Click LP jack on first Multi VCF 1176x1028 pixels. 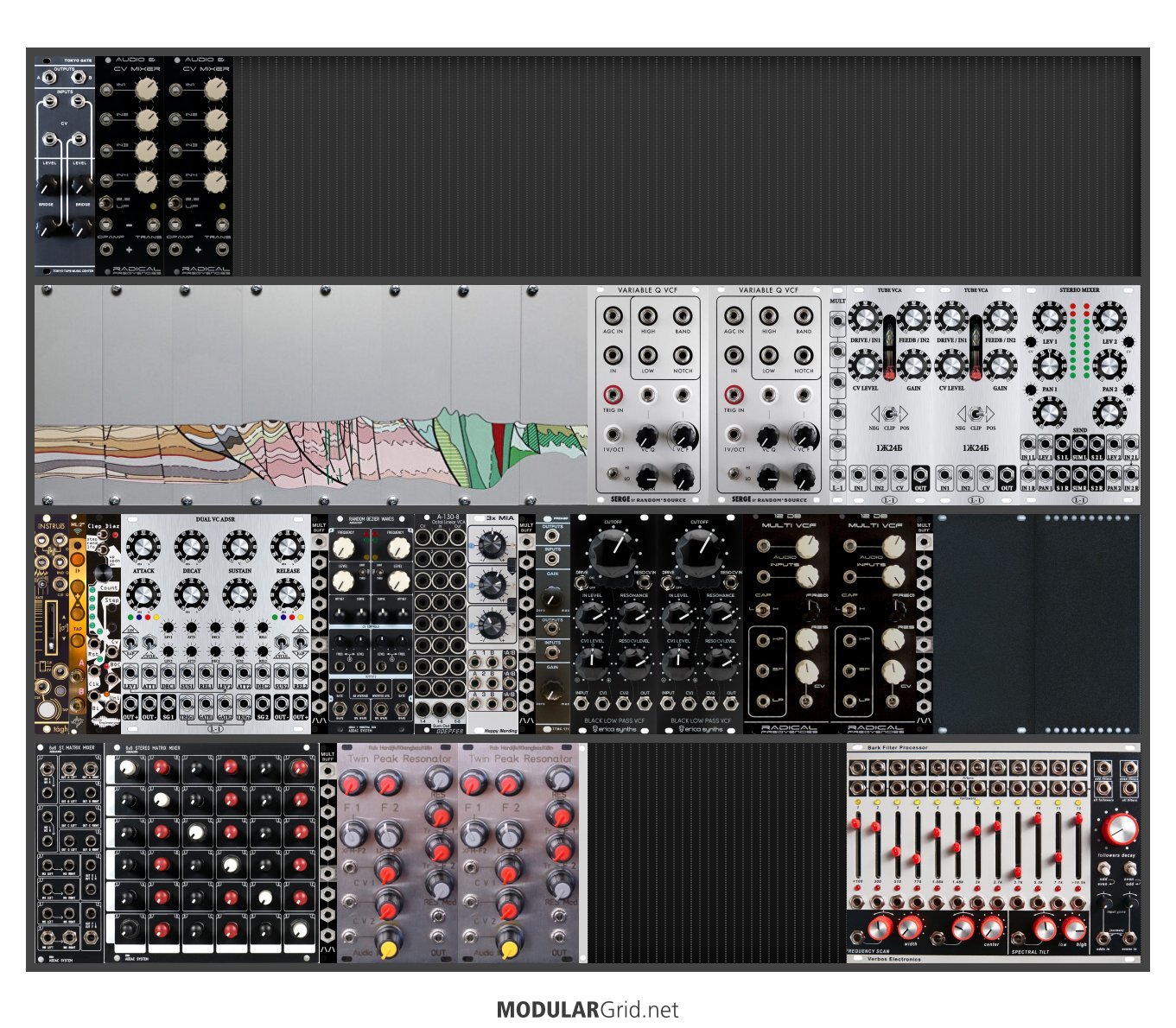(x=764, y=700)
